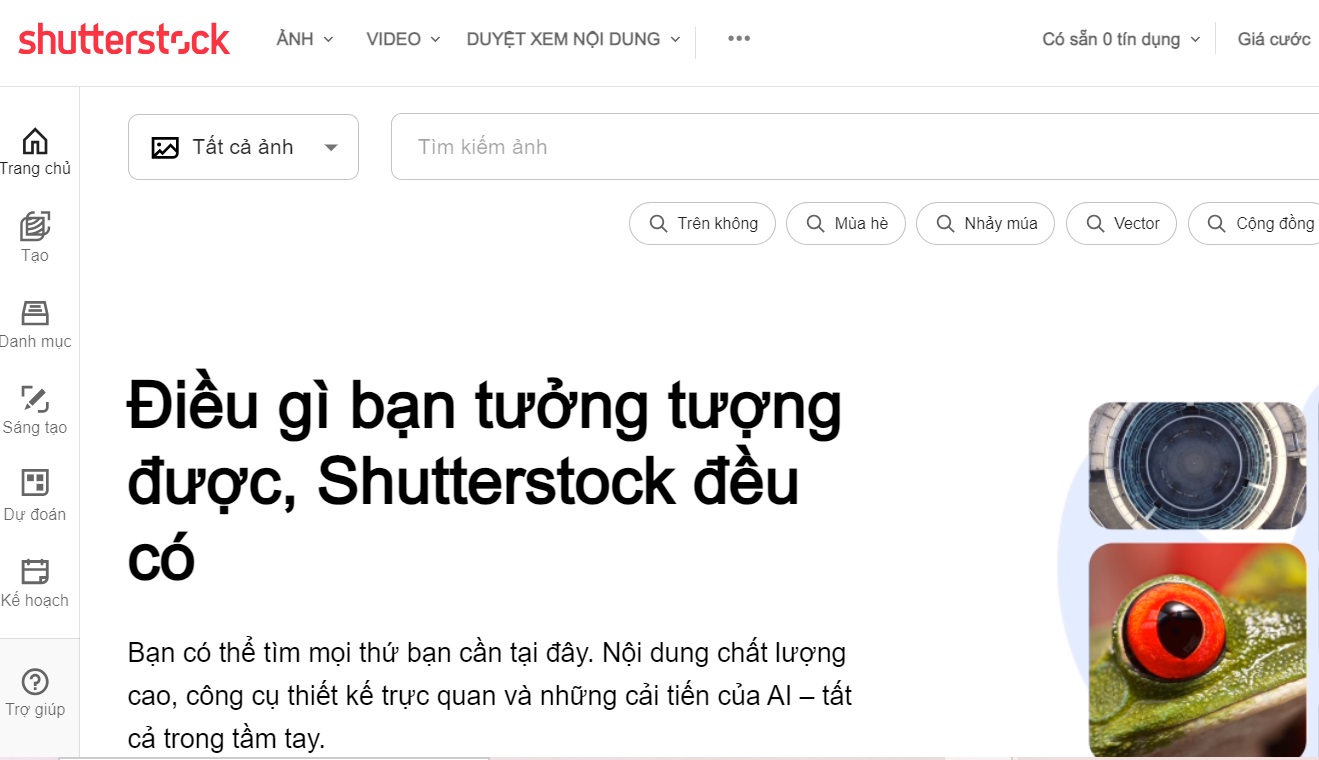The image size is (1319, 760).
Task: Click paragraph Bạn có thể tìm mọi thứ
Action: (x=490, y=696)
